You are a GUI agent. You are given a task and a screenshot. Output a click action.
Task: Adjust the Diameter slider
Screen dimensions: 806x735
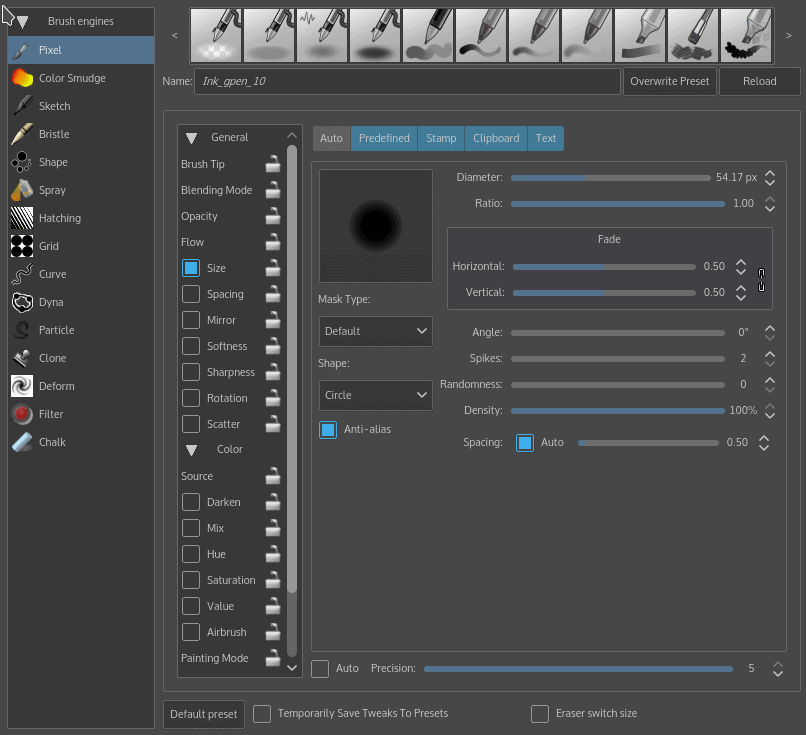coord(610,178)
